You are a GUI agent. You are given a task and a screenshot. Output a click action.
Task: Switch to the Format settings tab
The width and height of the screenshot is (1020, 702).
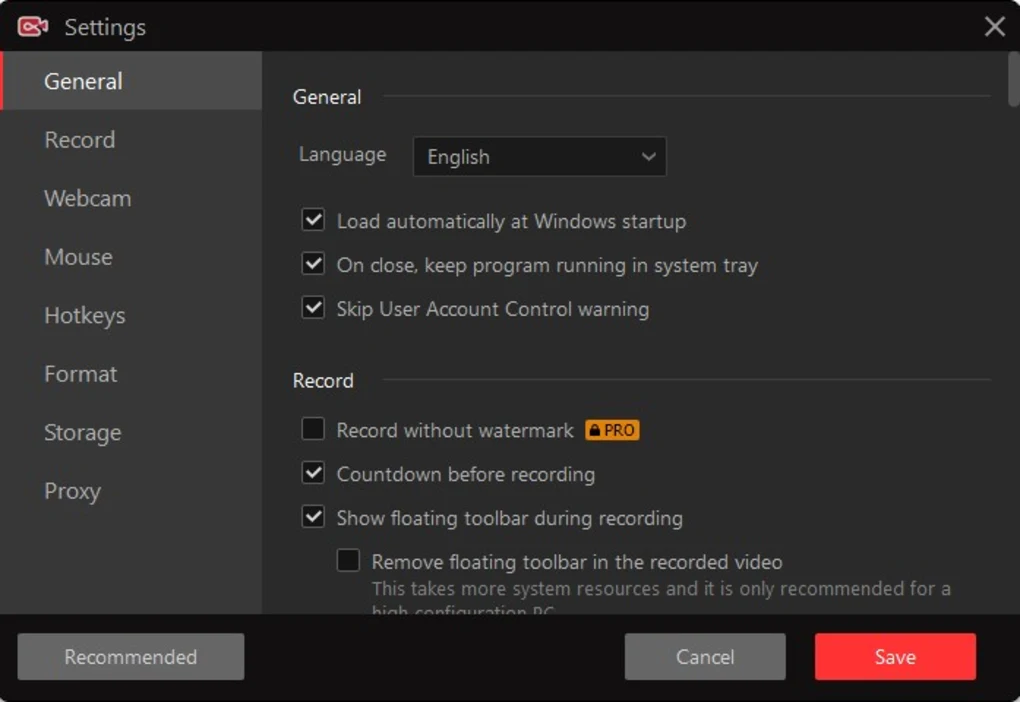[x=80, y=373]
